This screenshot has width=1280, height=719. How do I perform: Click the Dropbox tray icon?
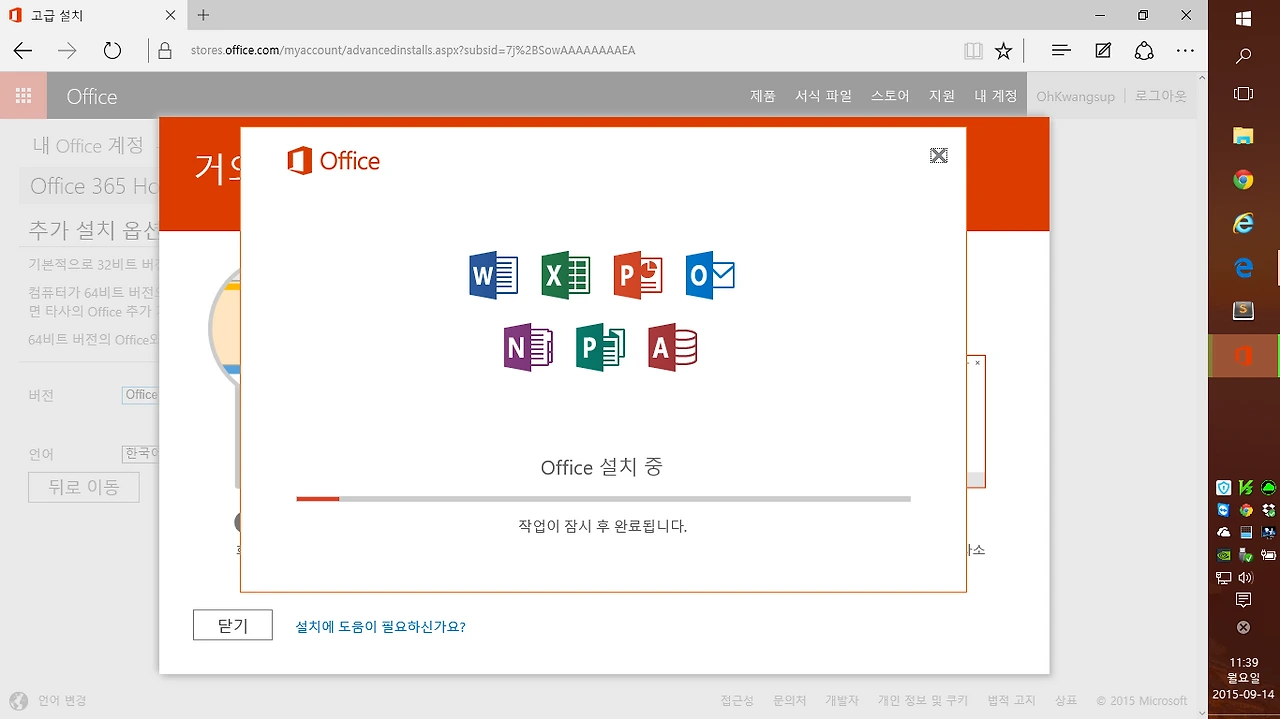pos(1269,511)
